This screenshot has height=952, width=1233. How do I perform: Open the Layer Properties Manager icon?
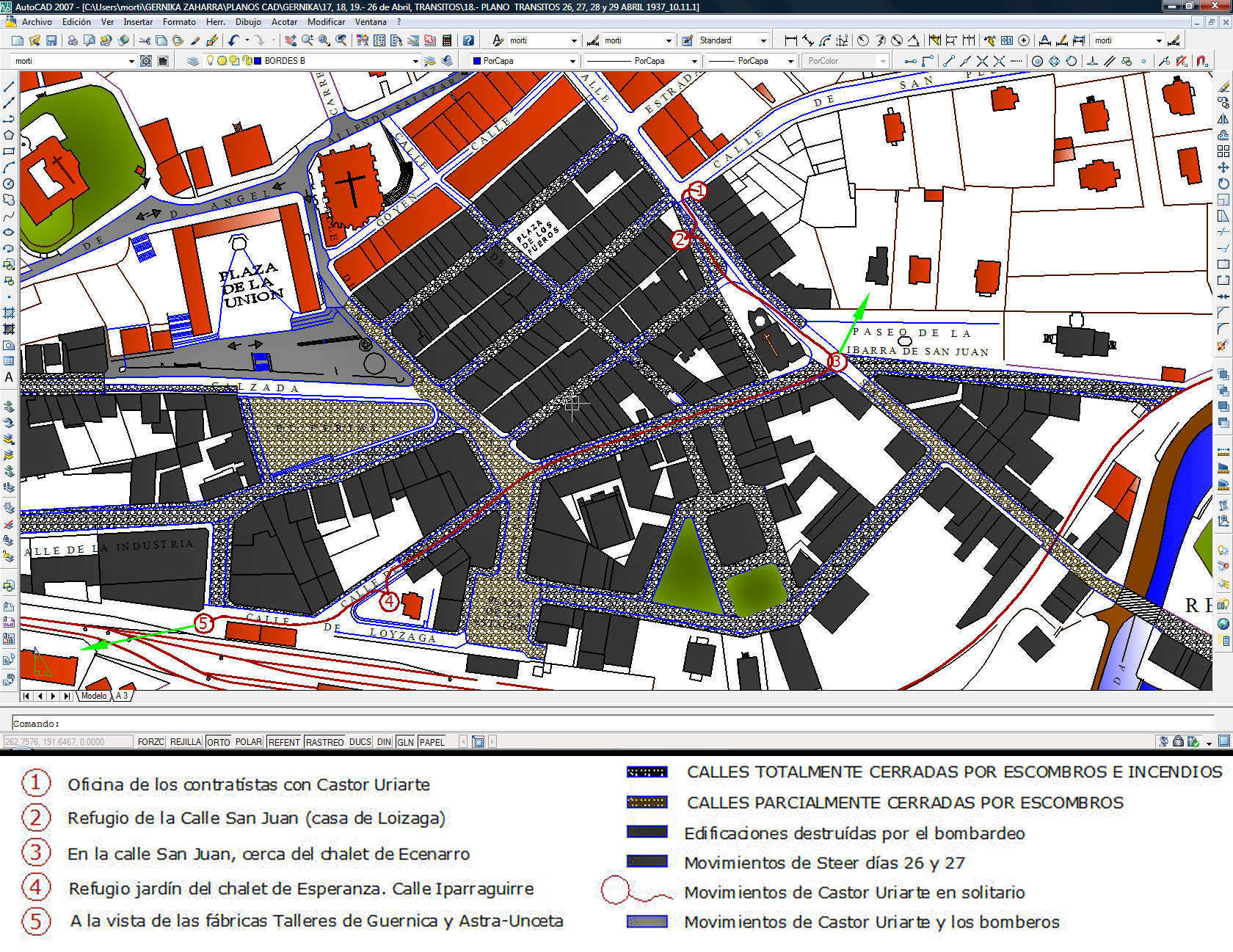192,61
